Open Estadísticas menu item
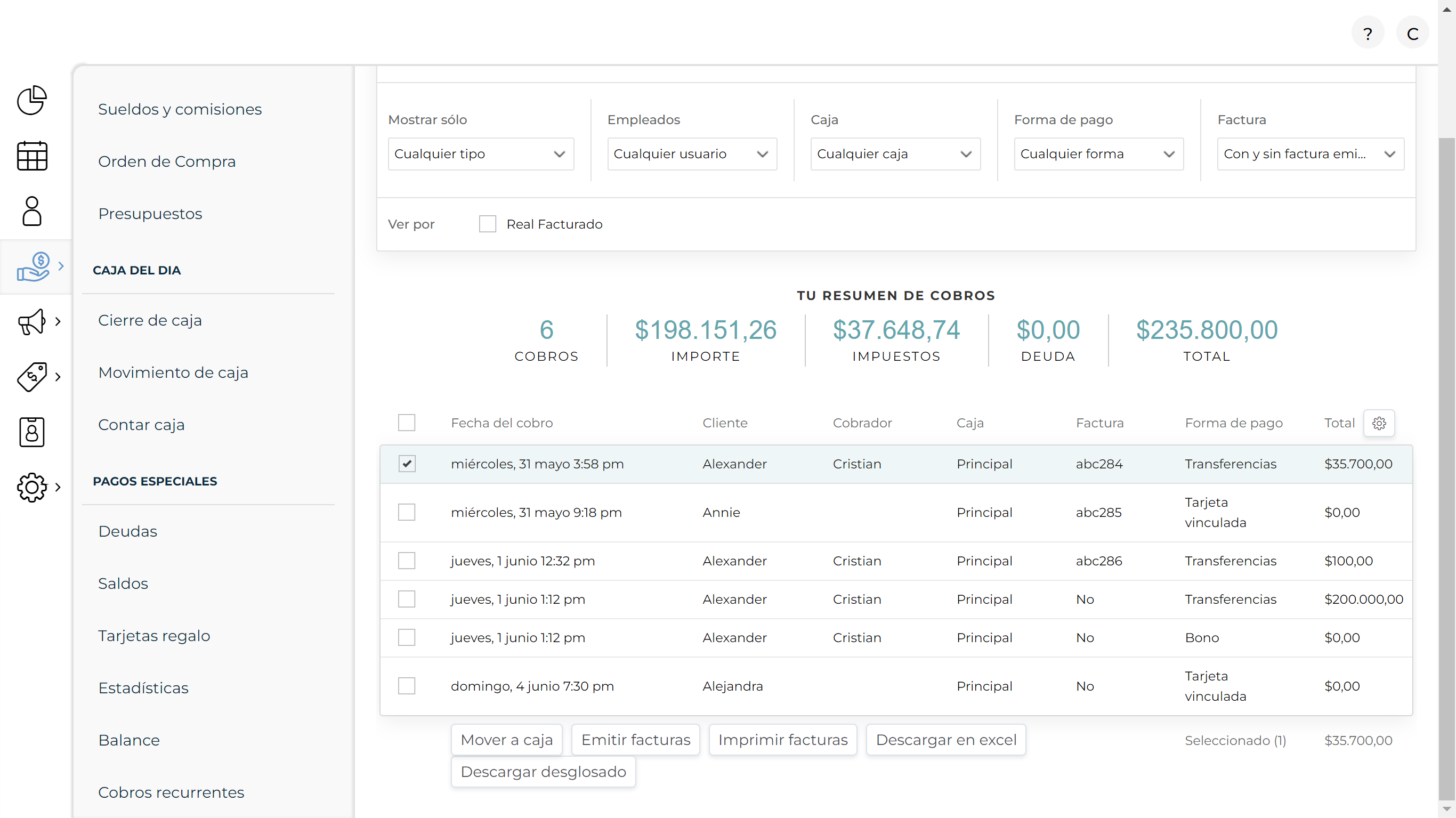Screen dimensions: 1456x818 143,688
